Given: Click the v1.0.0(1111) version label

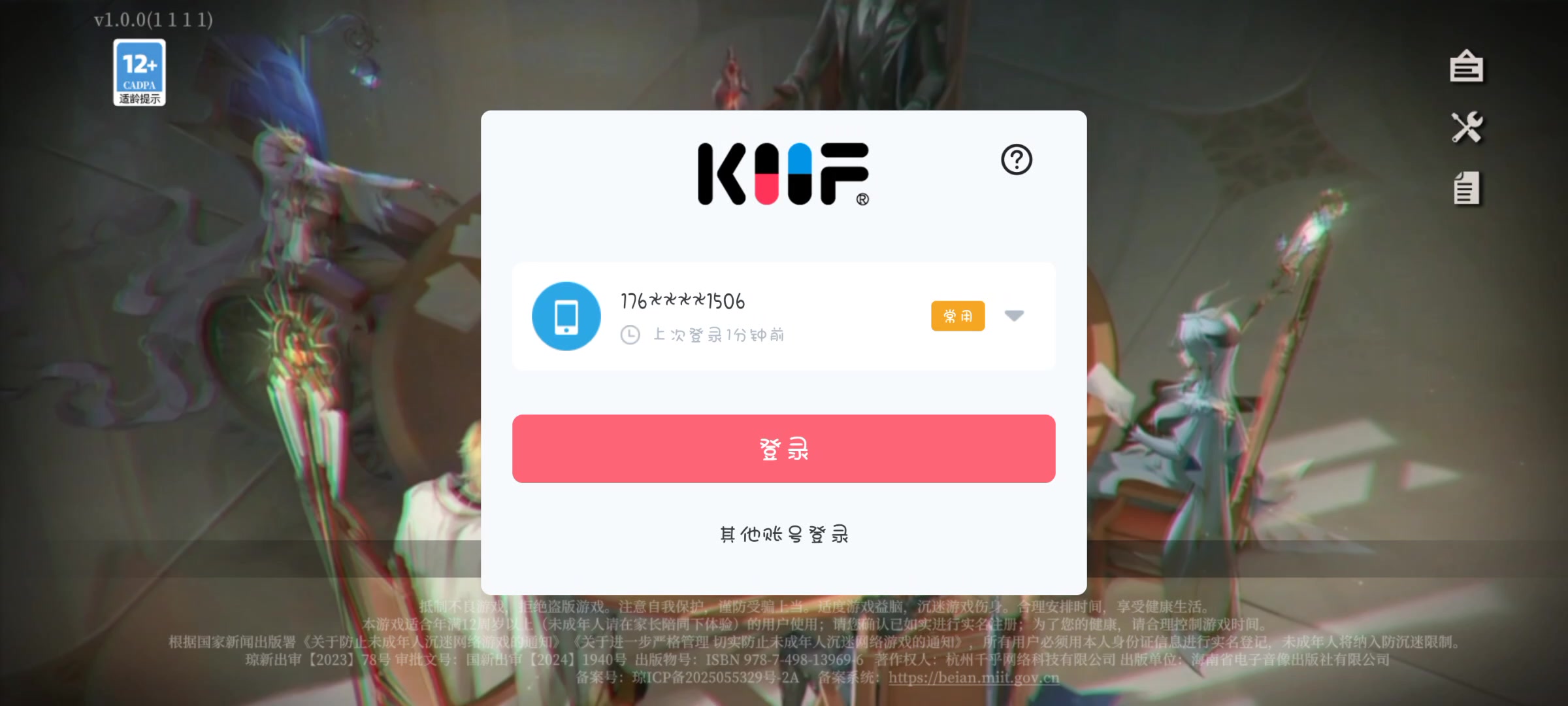Looking at the screenshot, I should (x=154, y=20).
